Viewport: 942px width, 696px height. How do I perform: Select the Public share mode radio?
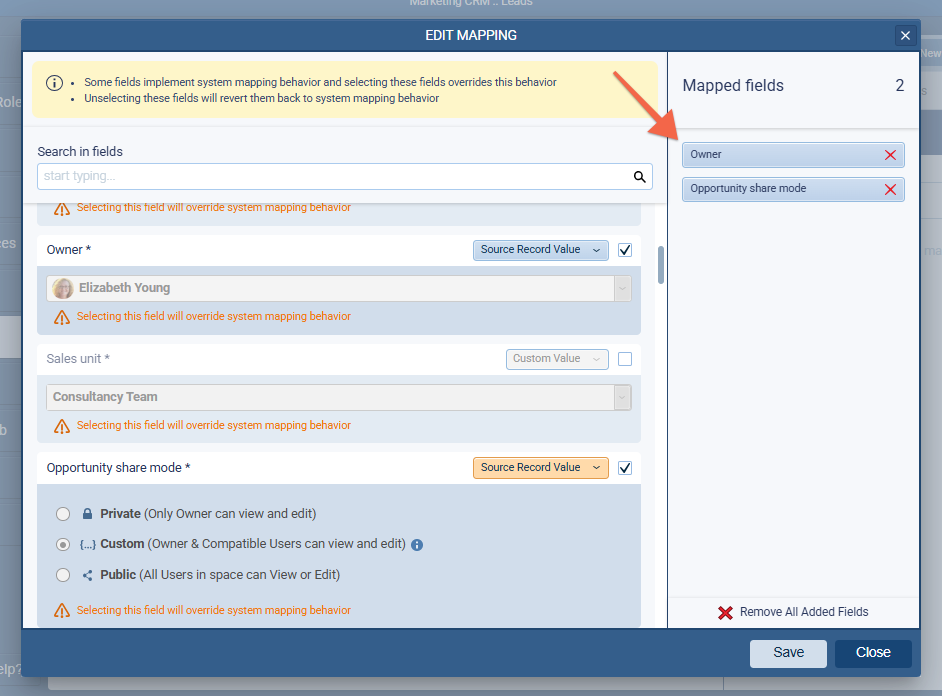(63, 575)
